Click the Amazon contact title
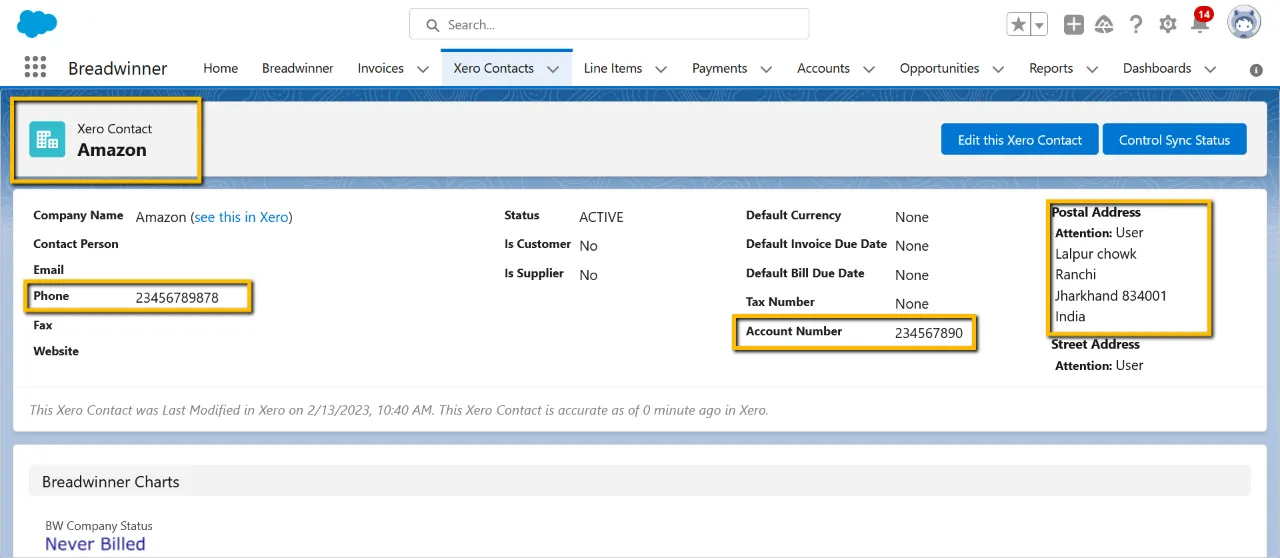1280x558 pixels. 112,150
